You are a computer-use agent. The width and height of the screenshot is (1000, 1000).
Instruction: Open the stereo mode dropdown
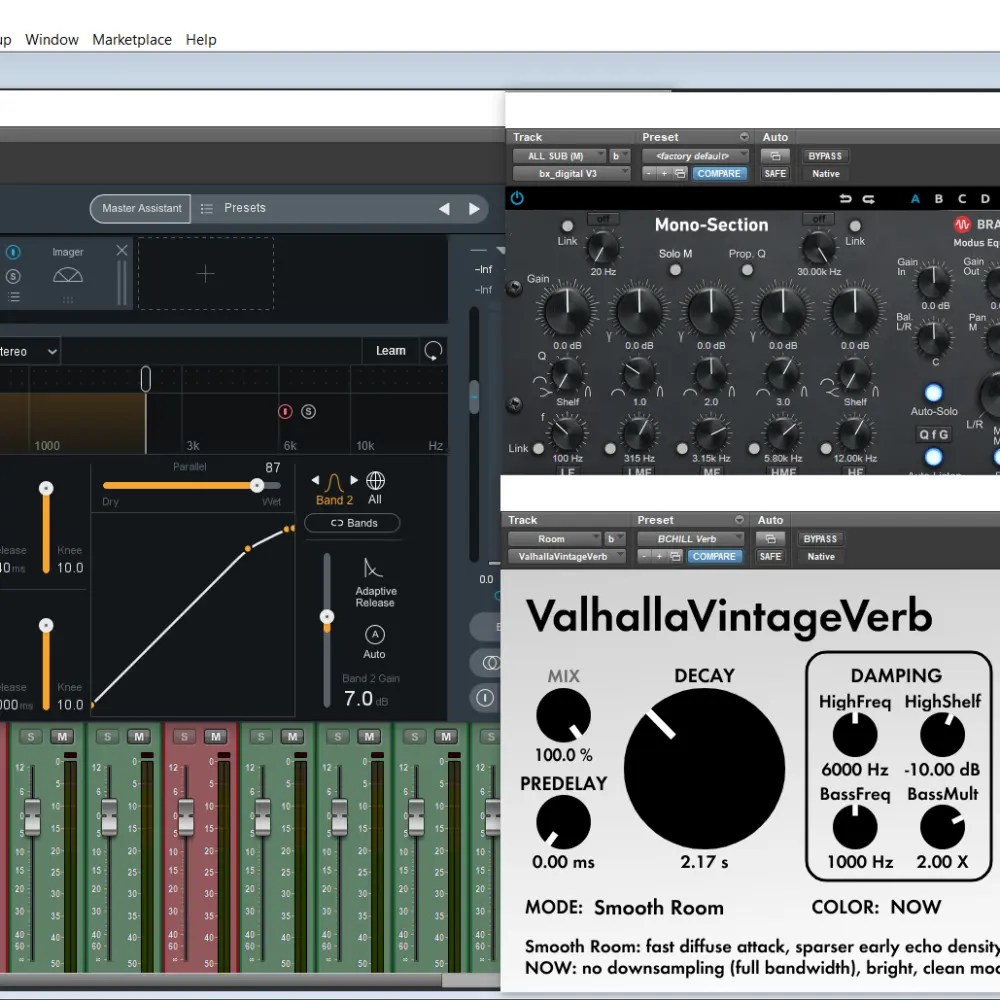[x=29, y=351]
